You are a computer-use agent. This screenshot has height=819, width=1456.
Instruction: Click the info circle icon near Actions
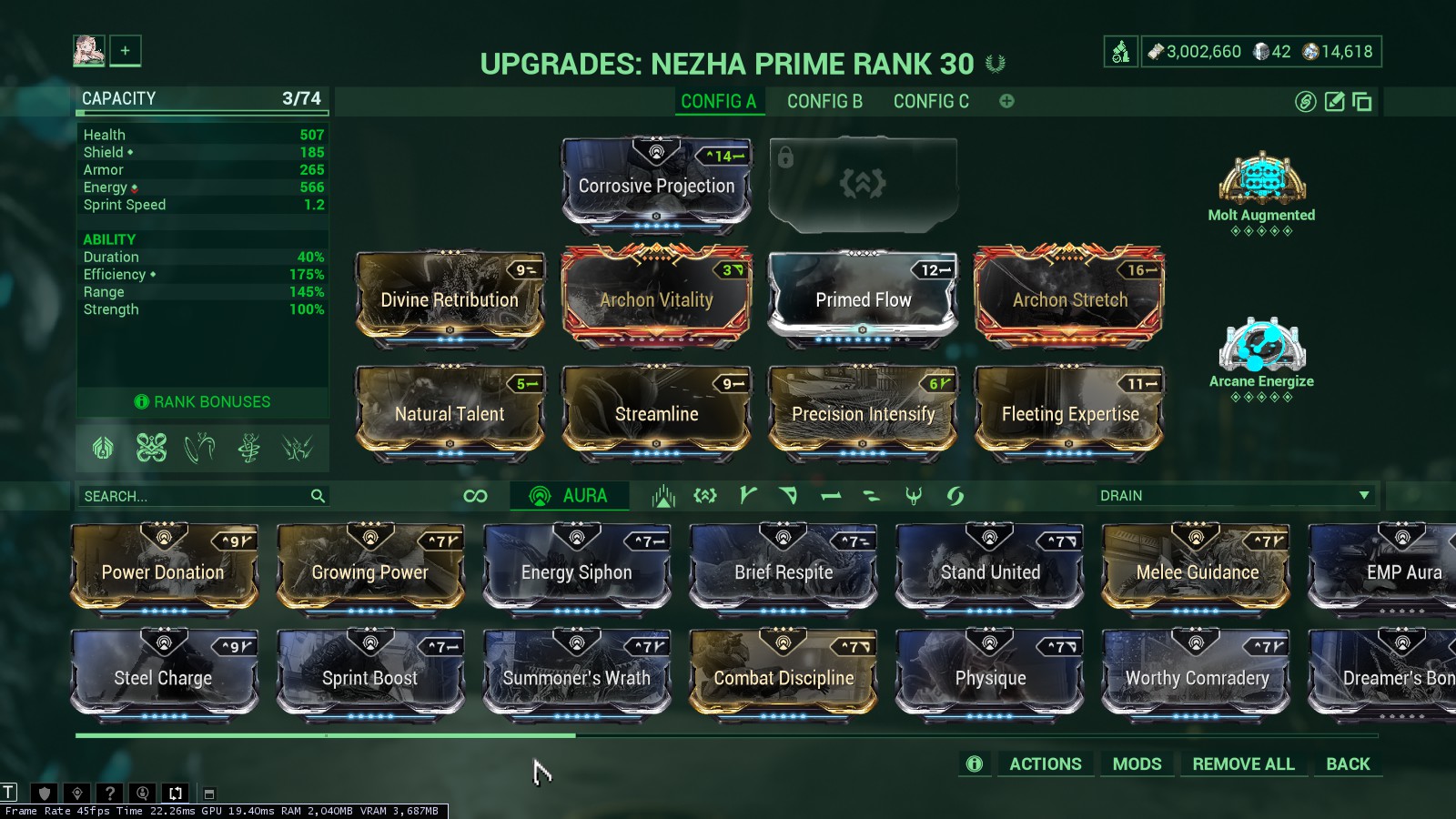click(975, 763)
